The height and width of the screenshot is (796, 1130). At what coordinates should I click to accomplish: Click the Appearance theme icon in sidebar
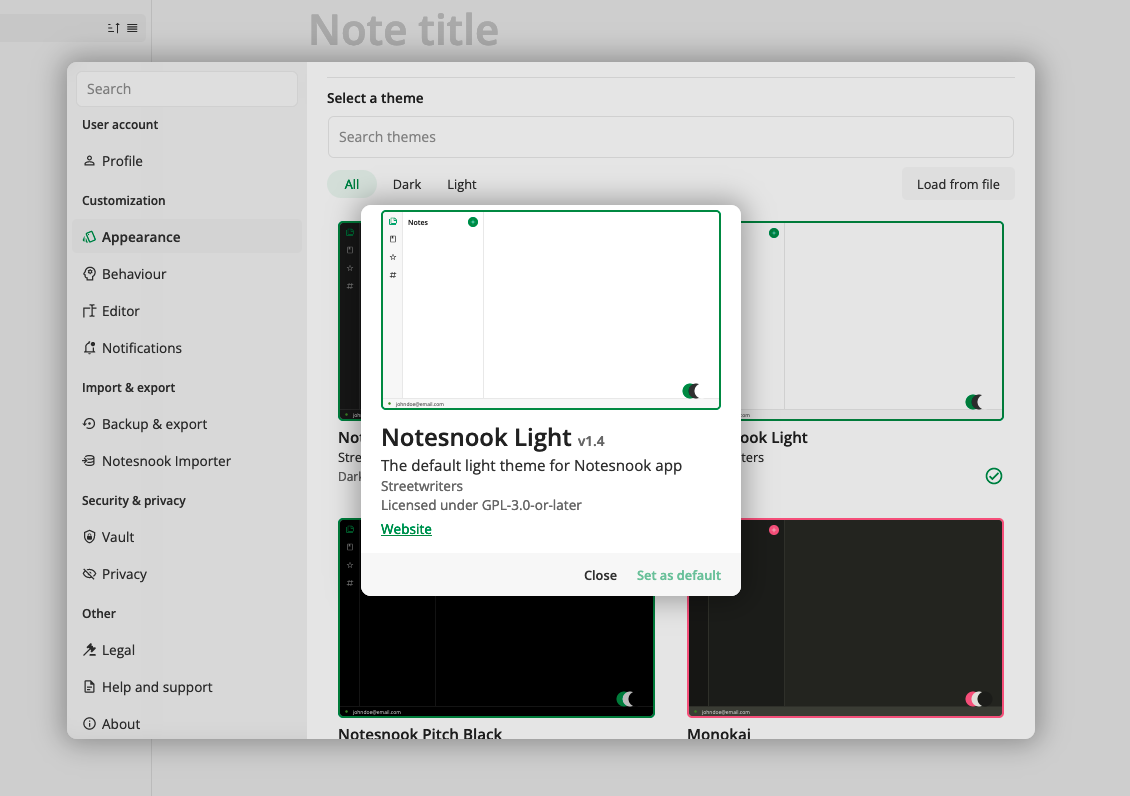click(x=89, y=237)
